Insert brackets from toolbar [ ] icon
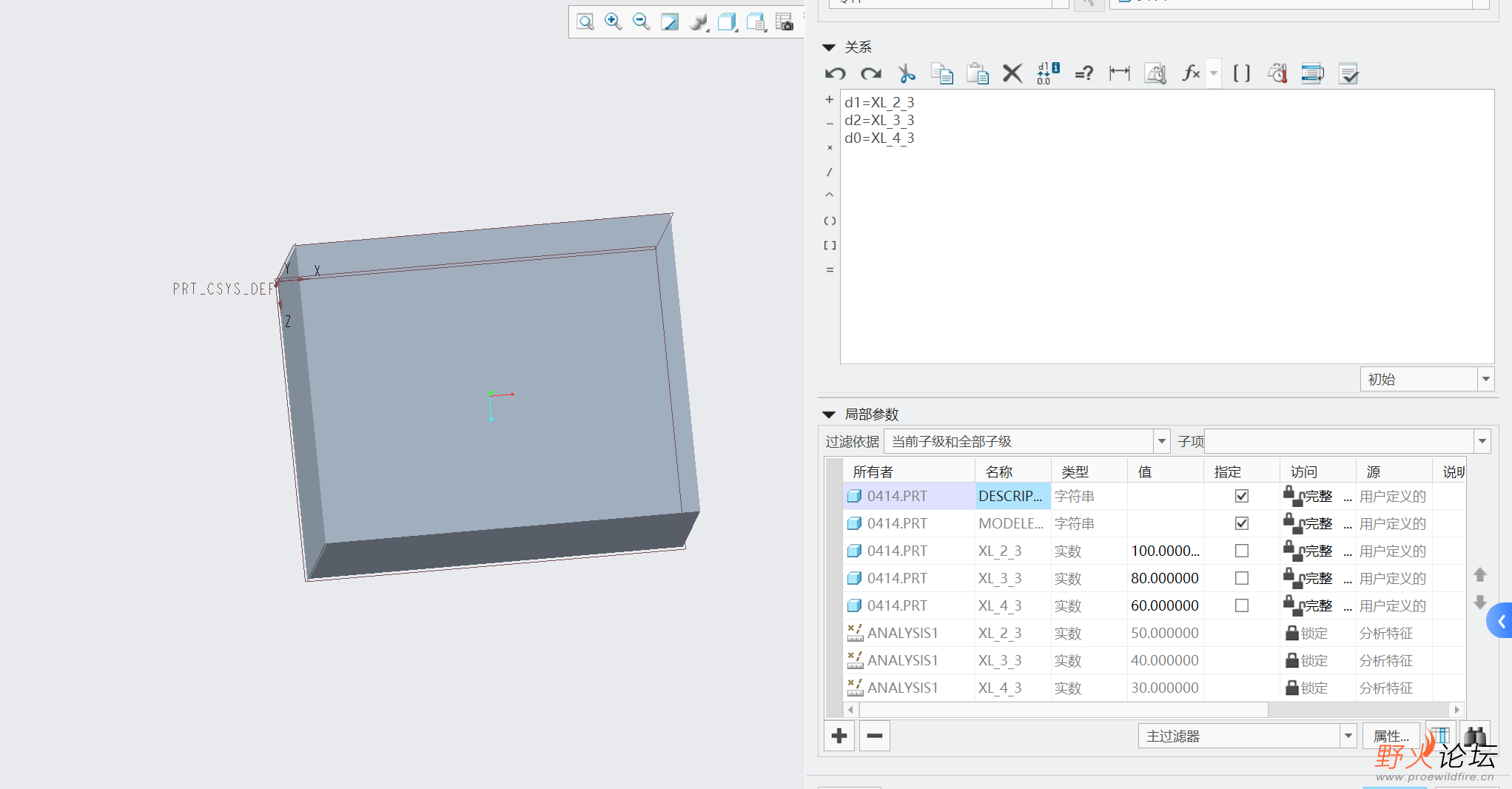Screen dimensions: 1512x789 [x=1242, y=73]
